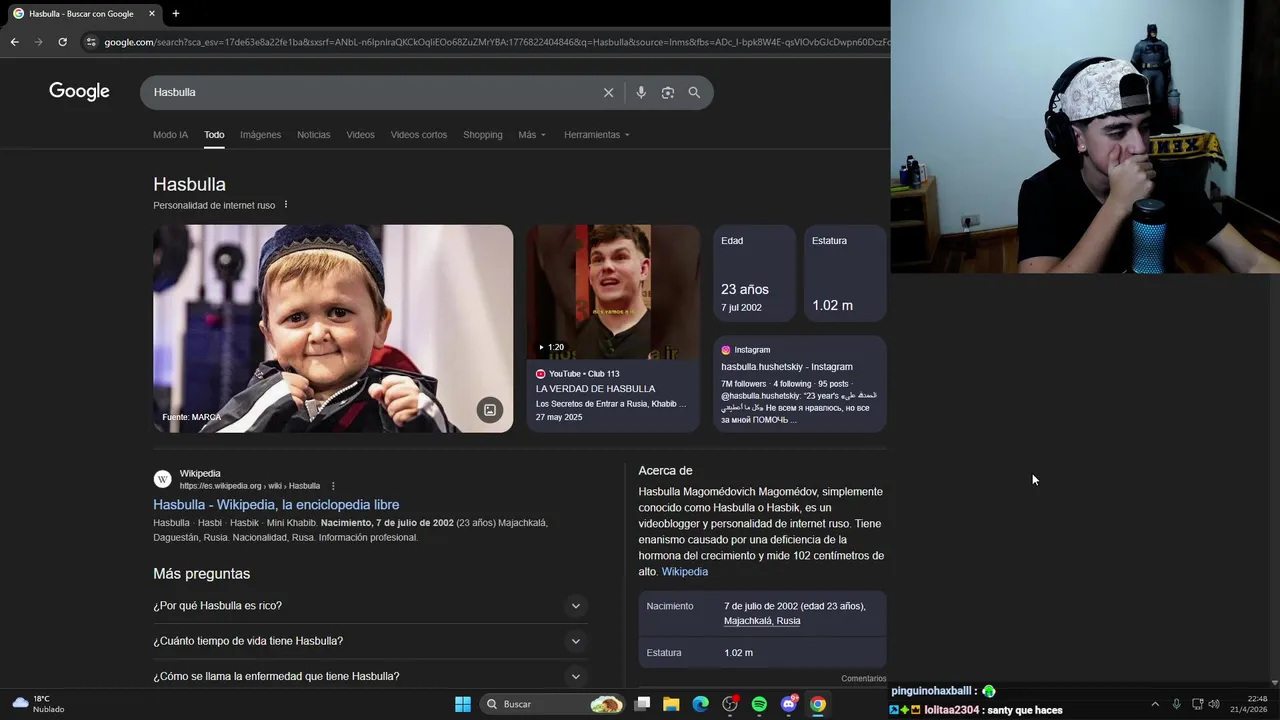Click the Google logo
The height and width of the screenshot is (720, 1280).
pos(79,92)
